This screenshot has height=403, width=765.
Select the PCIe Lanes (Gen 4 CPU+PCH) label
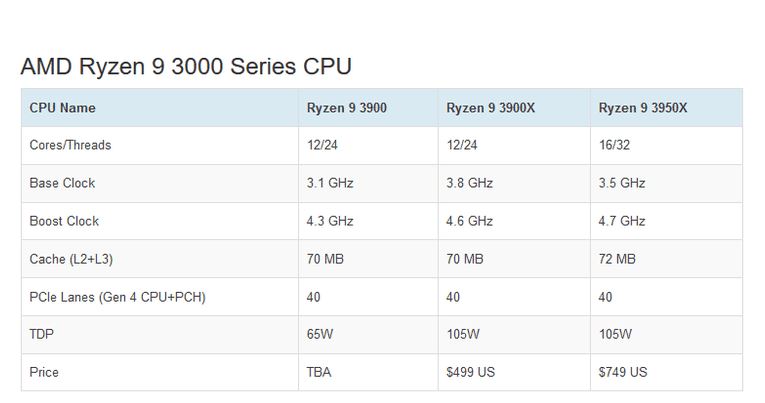click(117, 297)
